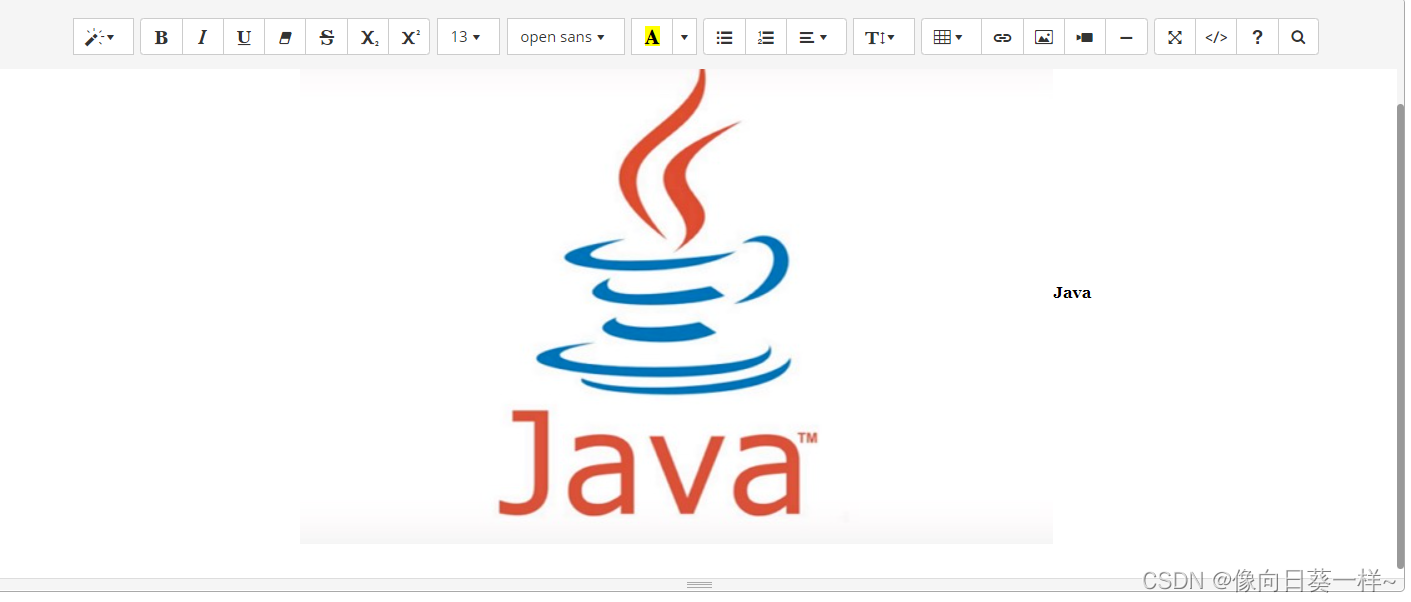Click the insert link icon
Image resolution: width=1411 pixels, height=602 pixels.
1002,37
